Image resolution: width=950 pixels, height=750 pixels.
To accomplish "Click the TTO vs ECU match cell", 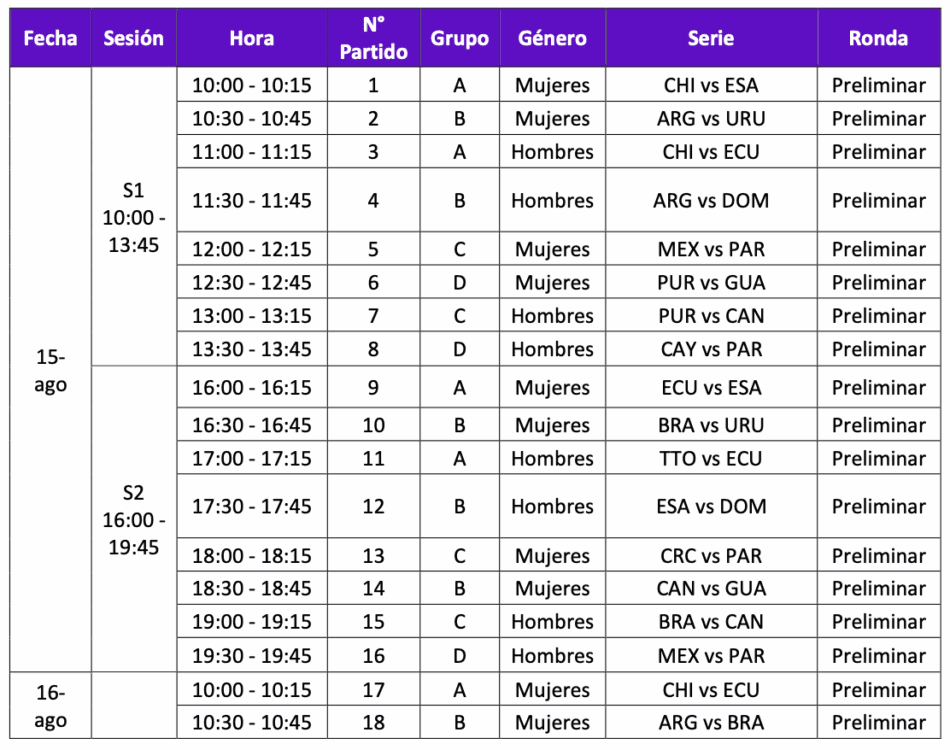I will click(x=710, y=459).
